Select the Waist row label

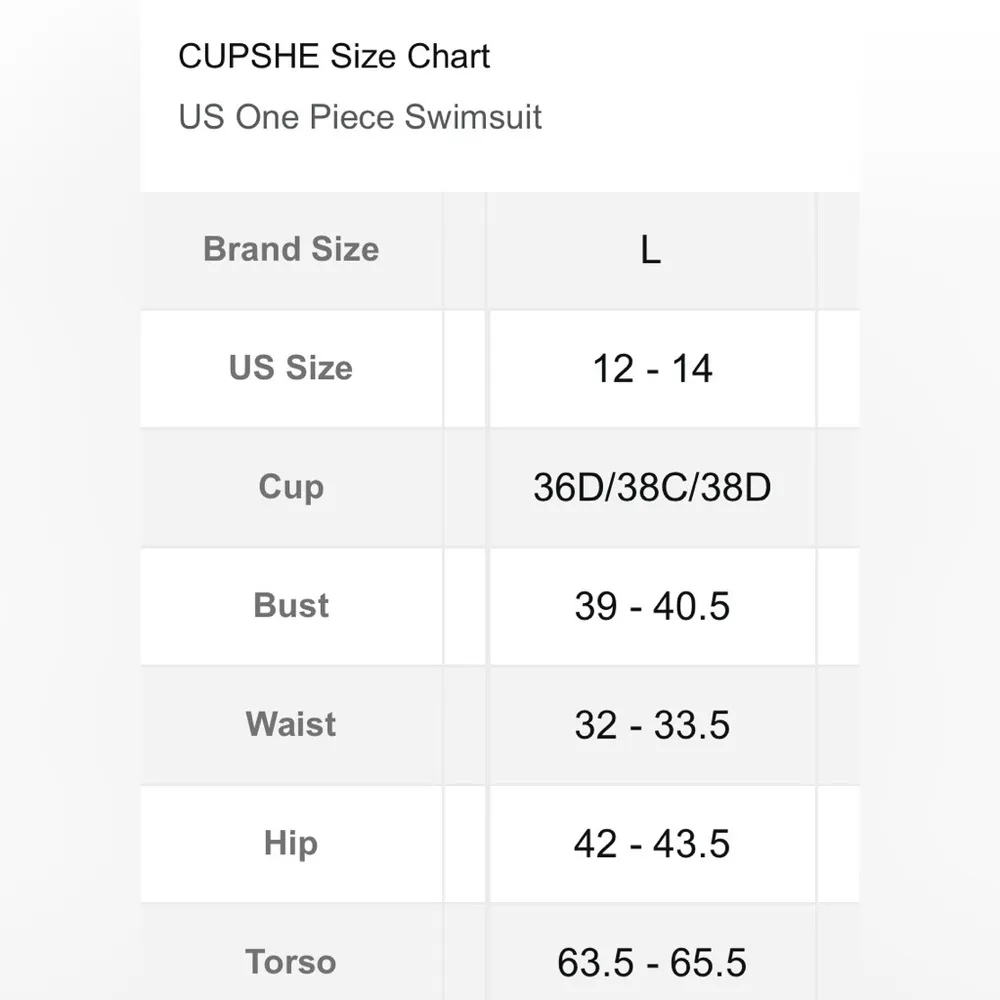tap(291, 724)
